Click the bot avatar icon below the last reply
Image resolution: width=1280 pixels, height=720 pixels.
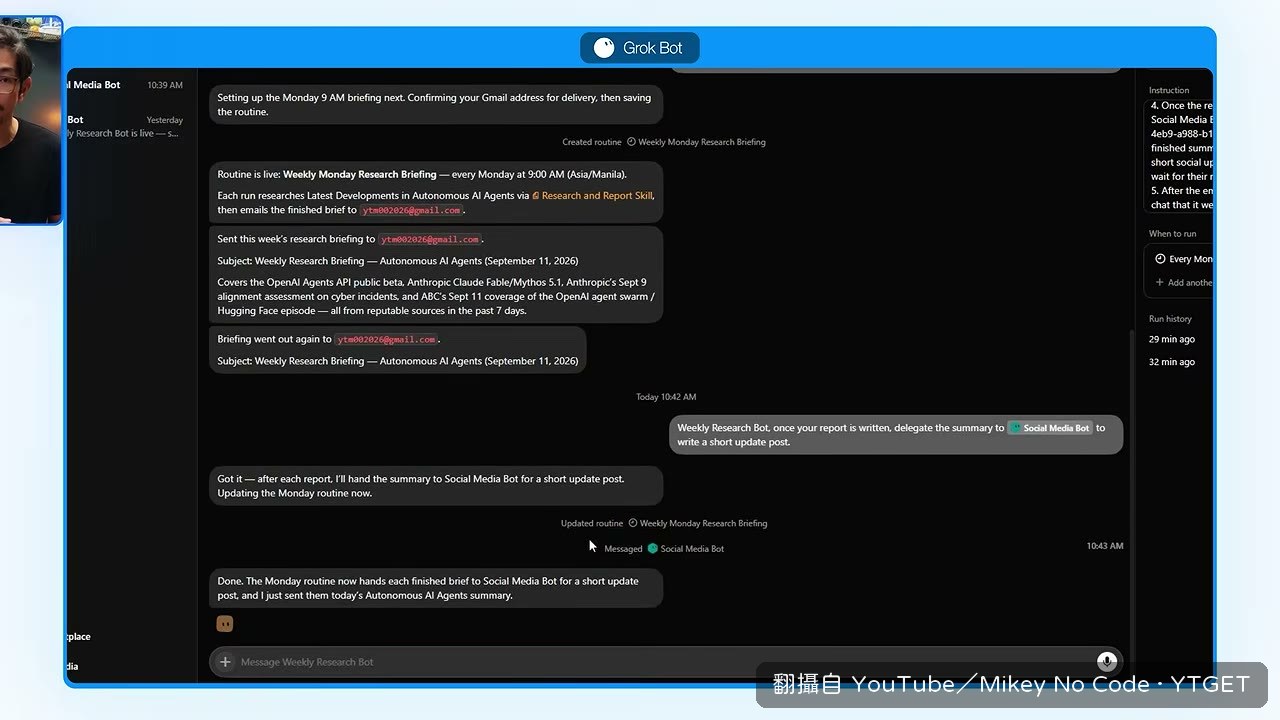tap(225, 624)
